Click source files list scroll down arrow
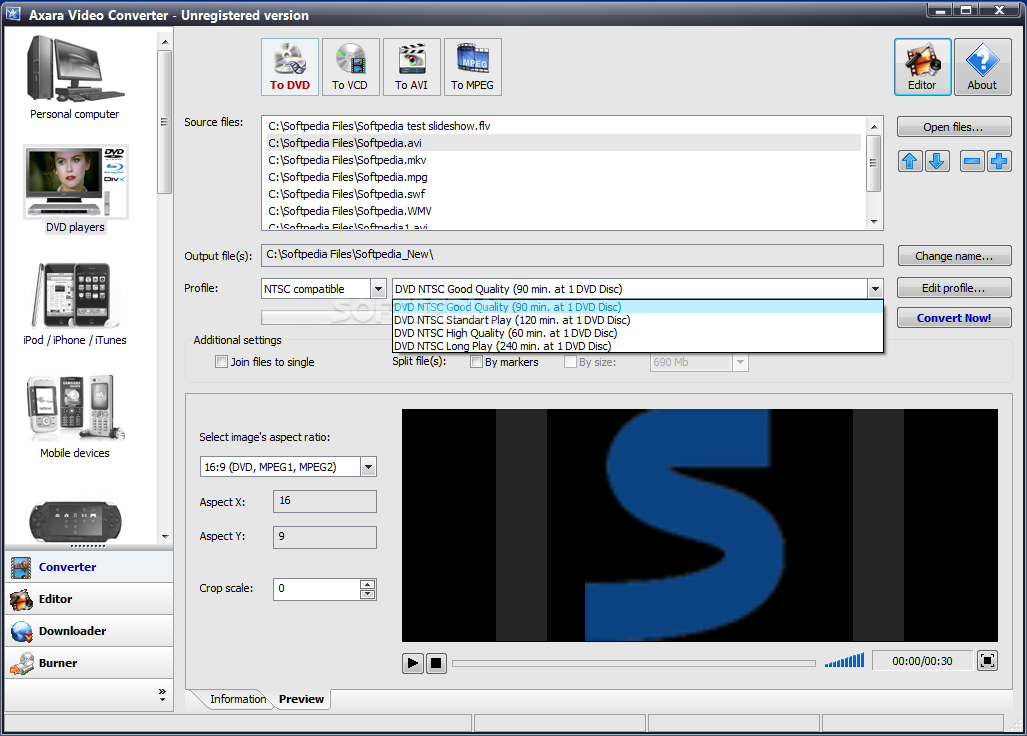Image resolution: width=1027 pixels, height=736 pixels. tap(874, 222)
